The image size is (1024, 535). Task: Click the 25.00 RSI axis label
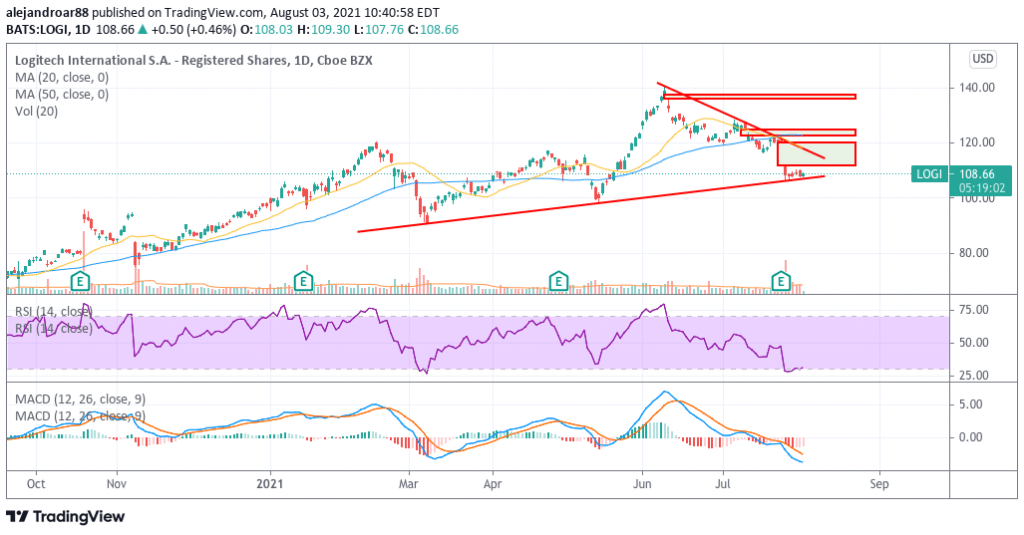973,375
